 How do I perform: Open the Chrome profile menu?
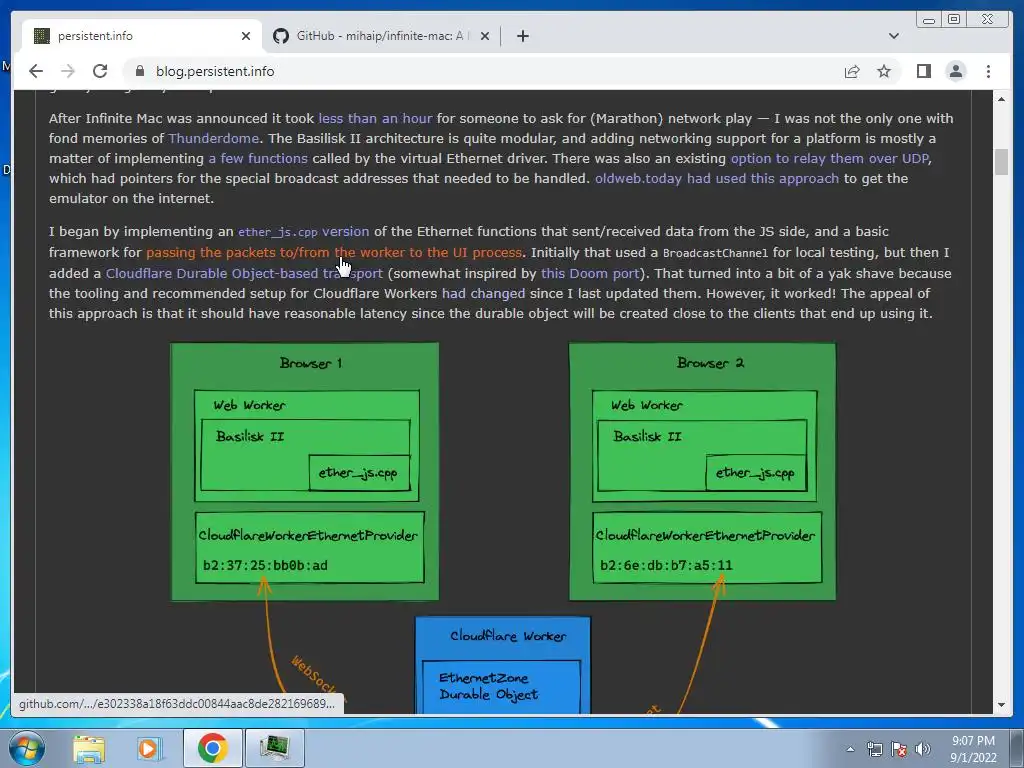tap(955, 71)
